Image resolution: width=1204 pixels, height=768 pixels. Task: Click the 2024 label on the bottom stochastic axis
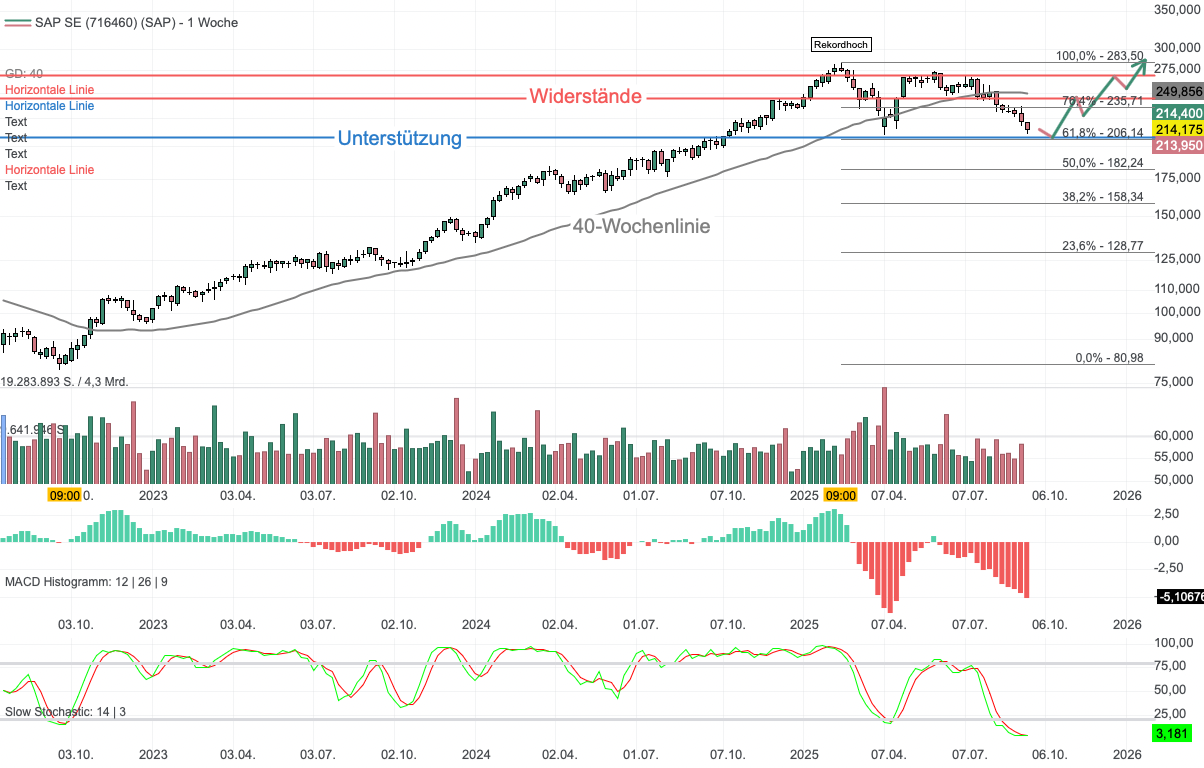[476, 755]
